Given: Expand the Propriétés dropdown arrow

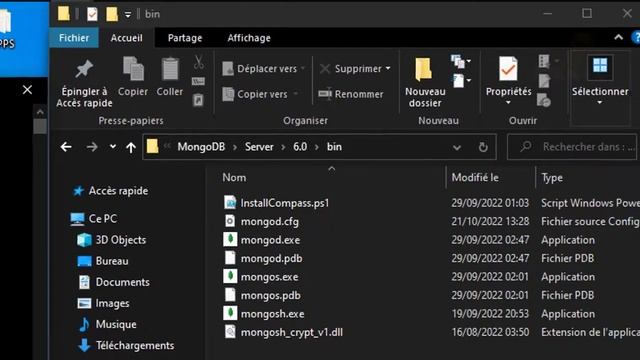Looking at the screenshot, I should tap(508, 102).
